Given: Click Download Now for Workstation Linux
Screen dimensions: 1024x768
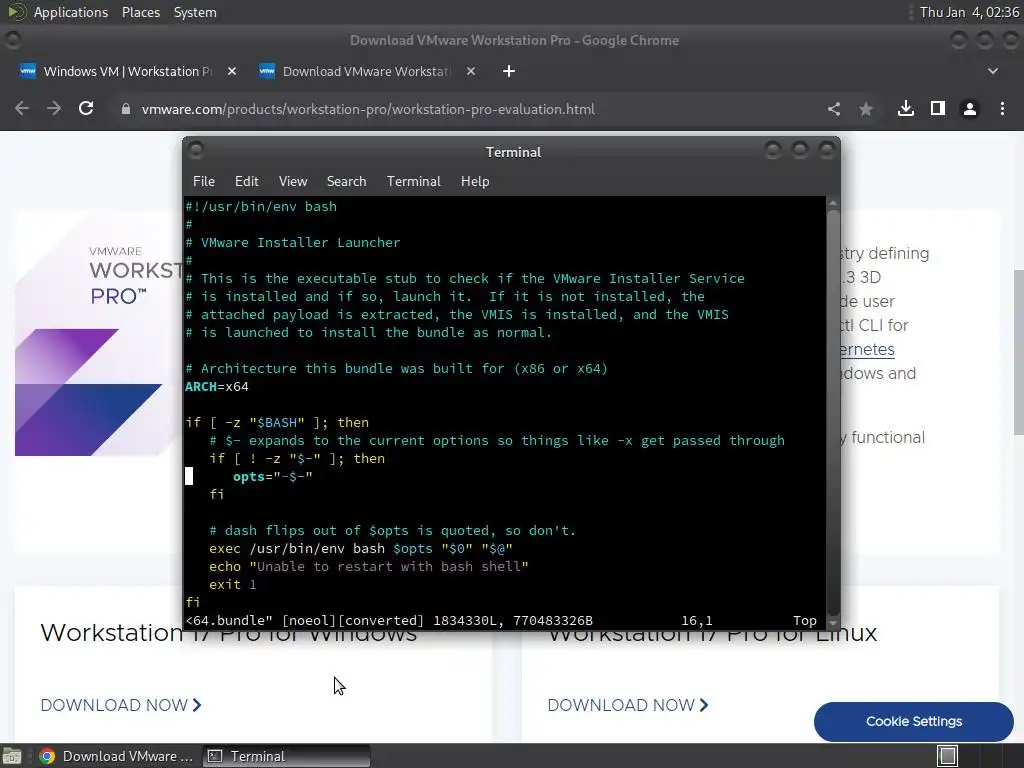Looking at the screenshot, I should (628, 705).
